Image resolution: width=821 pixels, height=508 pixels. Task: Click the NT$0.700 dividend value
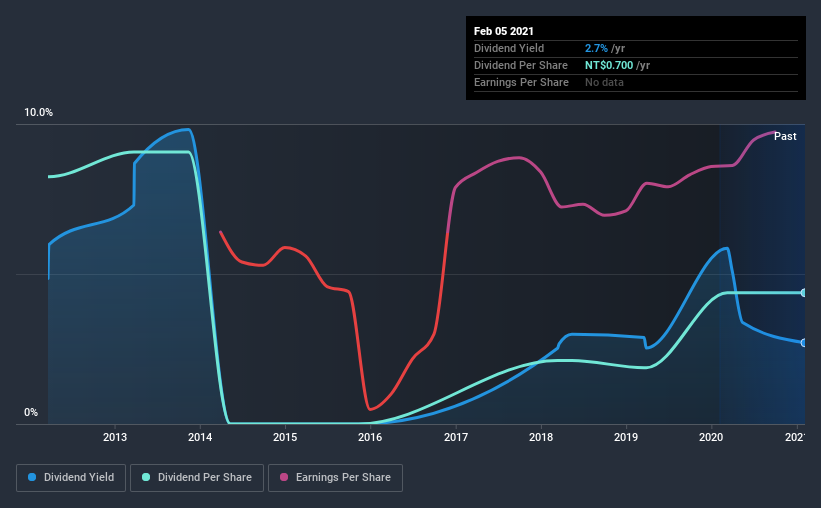coord(609,65)
